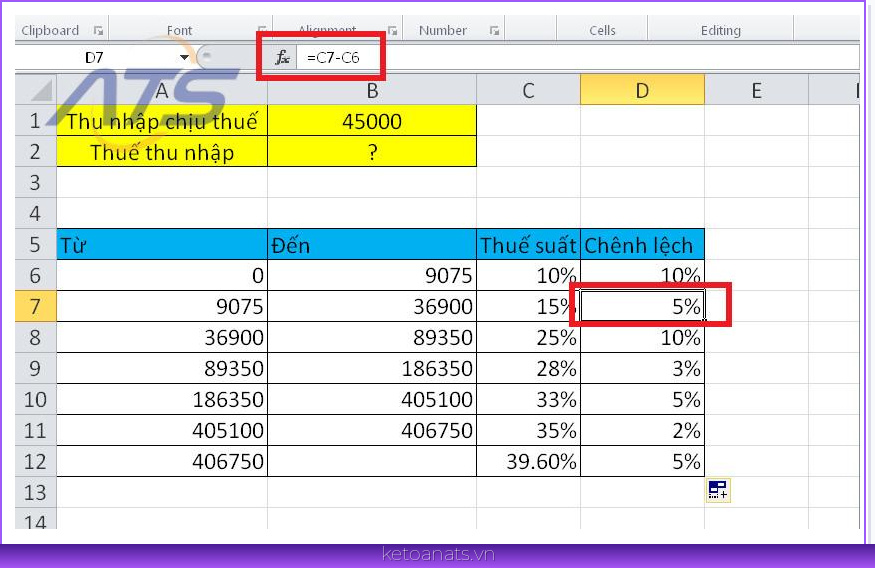This screenshot has height=568, width=875.
Task: Open the Number format dialog launcher
Action: [x=494, y=31]
